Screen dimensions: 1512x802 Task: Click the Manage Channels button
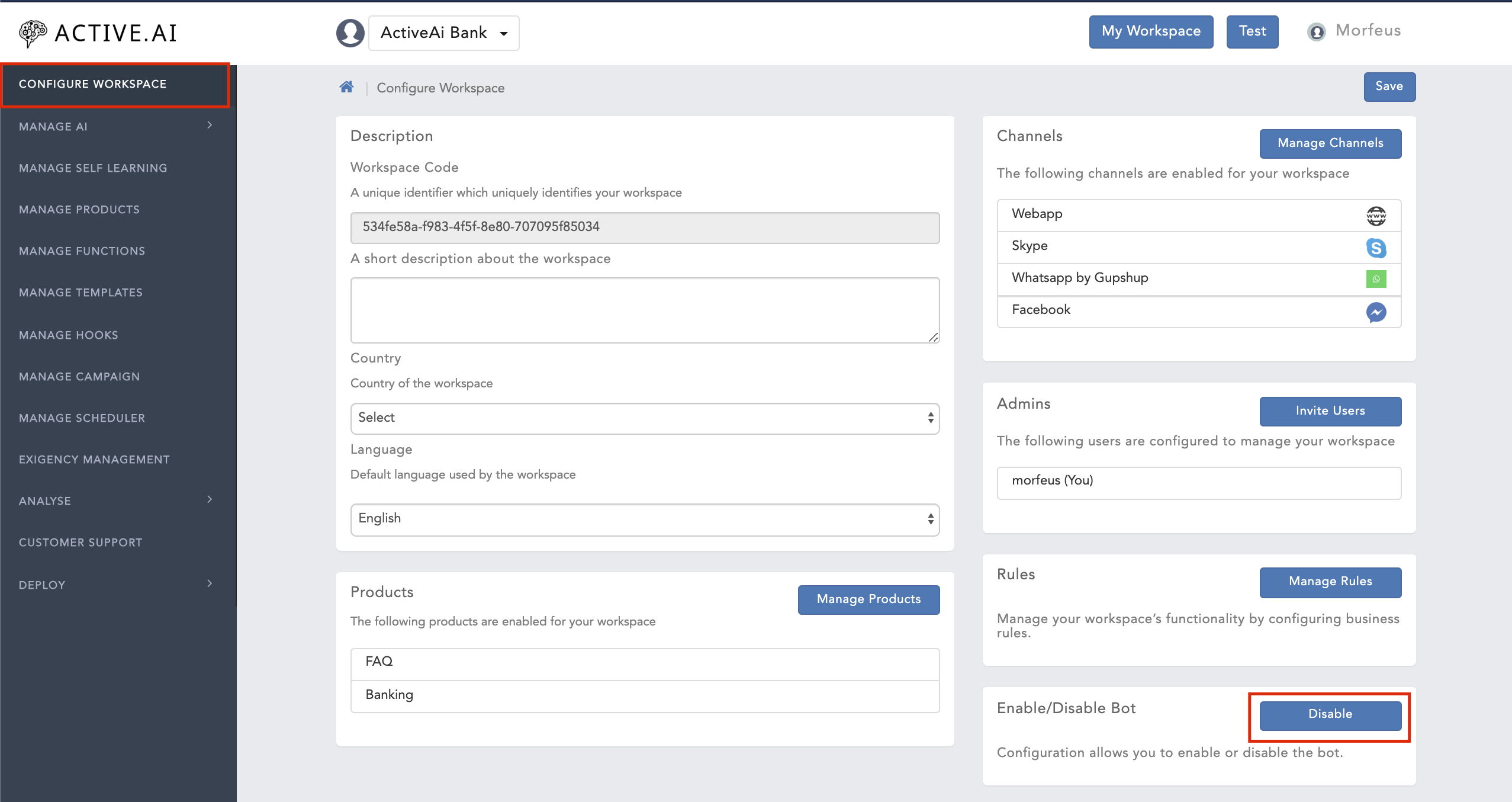click(x=1329, y=142)
